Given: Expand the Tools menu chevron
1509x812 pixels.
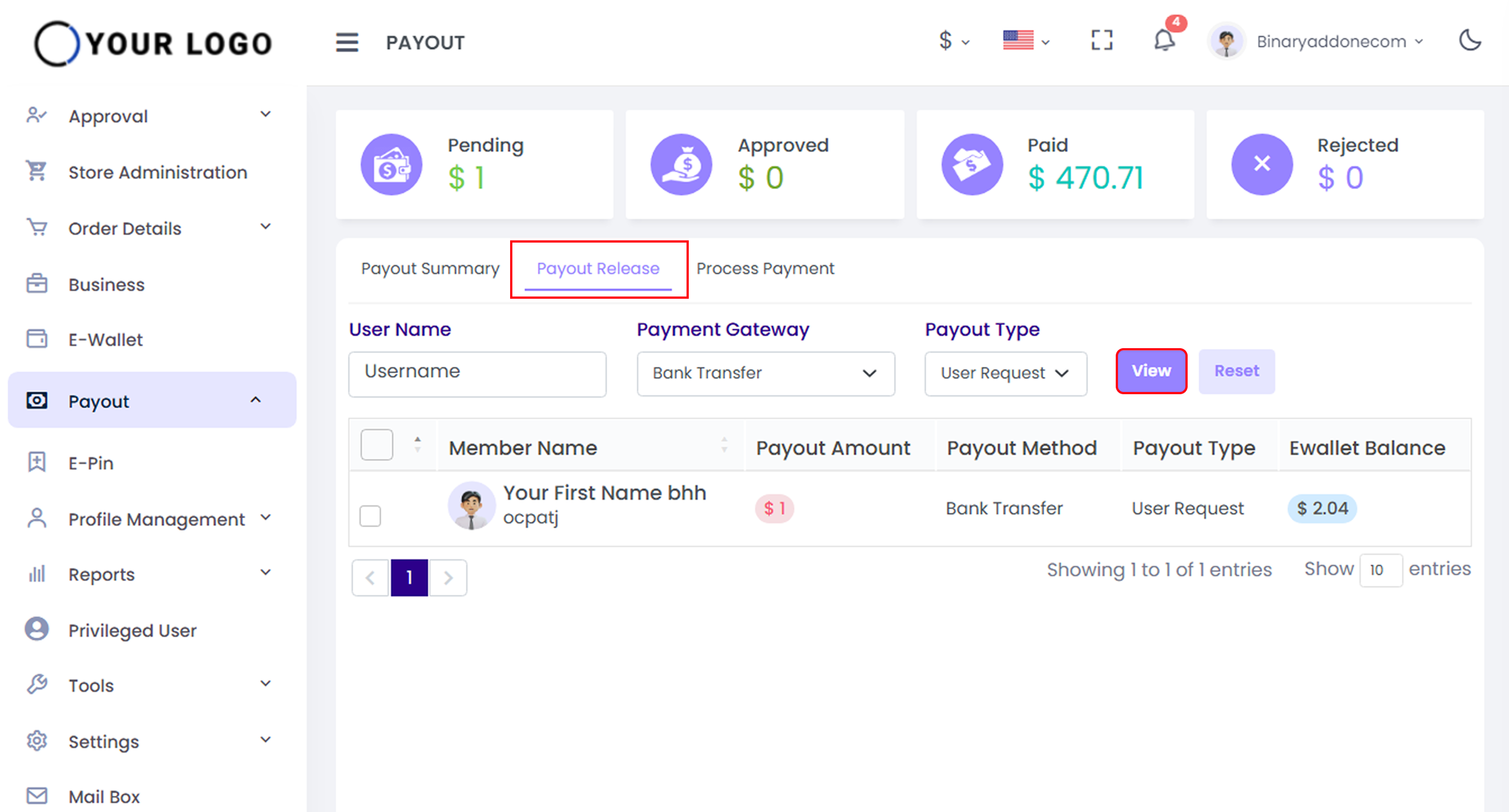Looking at the screenshot, I should 265,684.
